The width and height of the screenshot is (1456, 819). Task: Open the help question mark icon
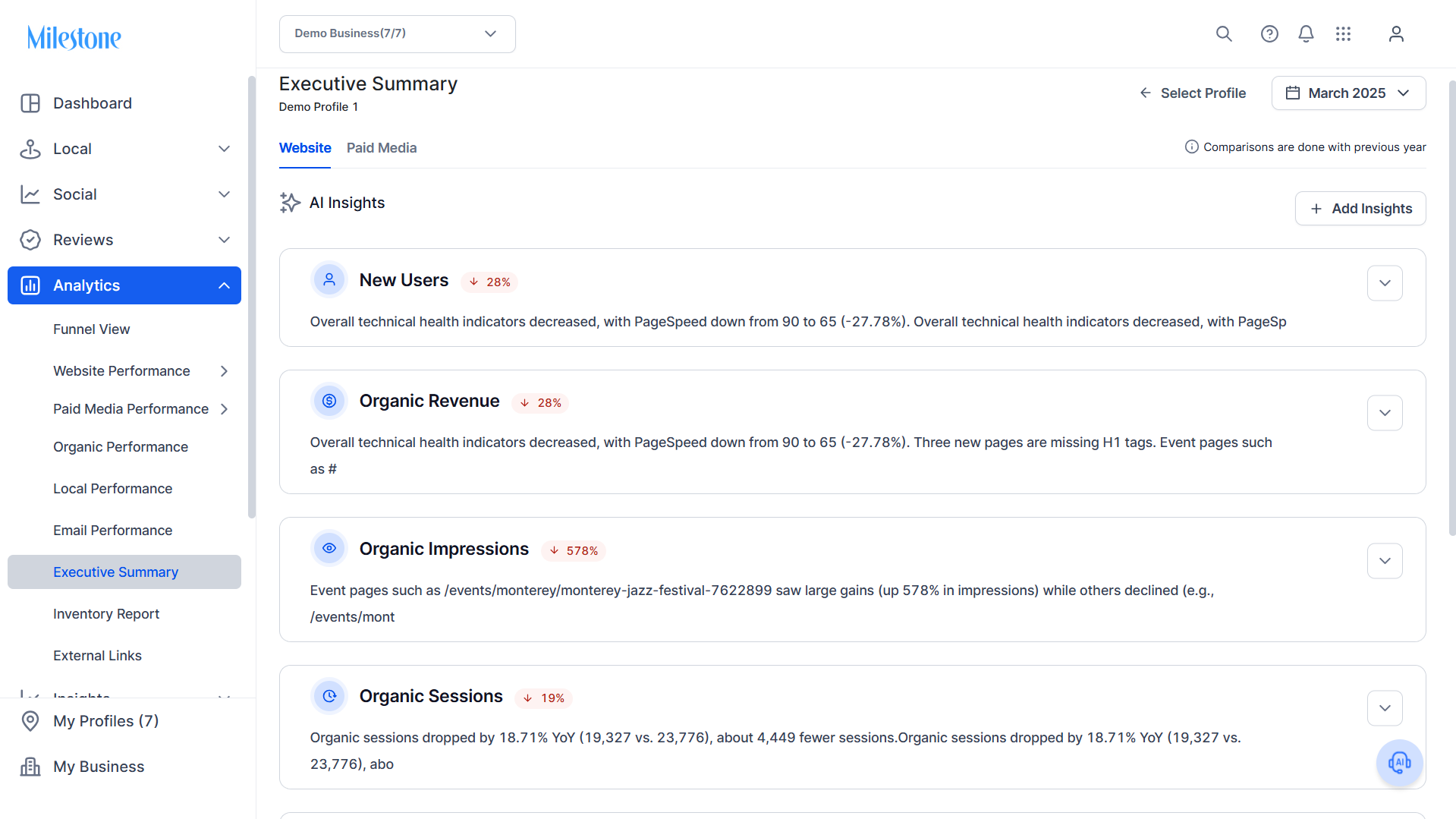click(x=1269, y=34)
